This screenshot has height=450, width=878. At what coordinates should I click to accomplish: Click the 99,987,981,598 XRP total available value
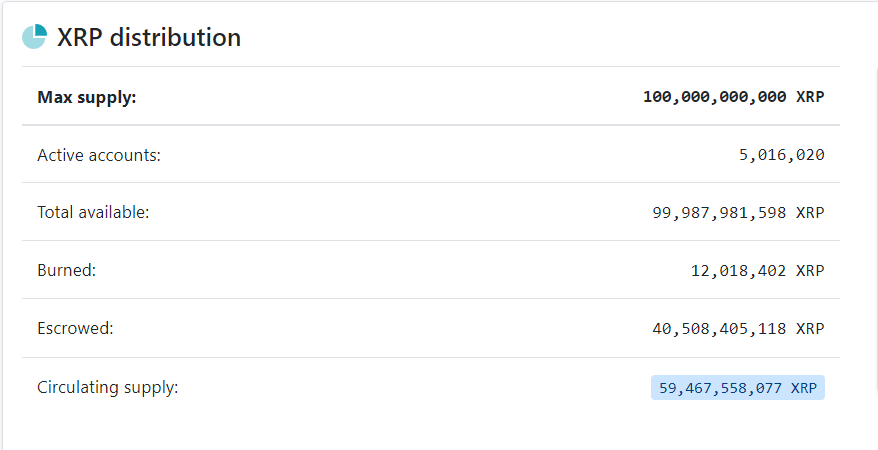[738, 213]
